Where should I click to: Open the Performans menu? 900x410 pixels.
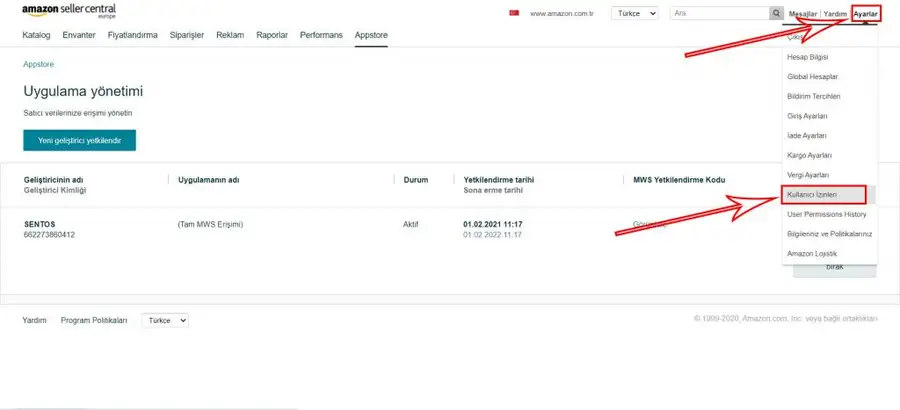coord(321,35)
